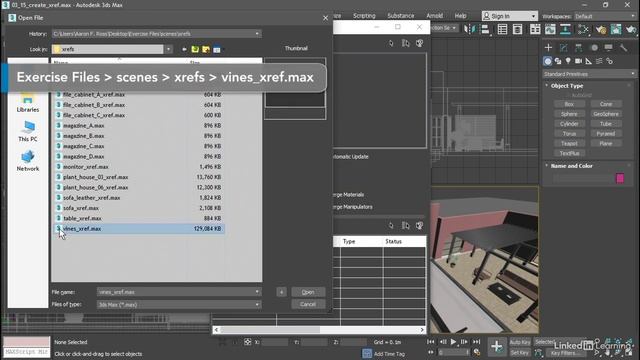Viewport: 640px width, 360px height.
Task: Open Rendered Frame Window icon
Action: pyautogui.click(x=616, y=29)
